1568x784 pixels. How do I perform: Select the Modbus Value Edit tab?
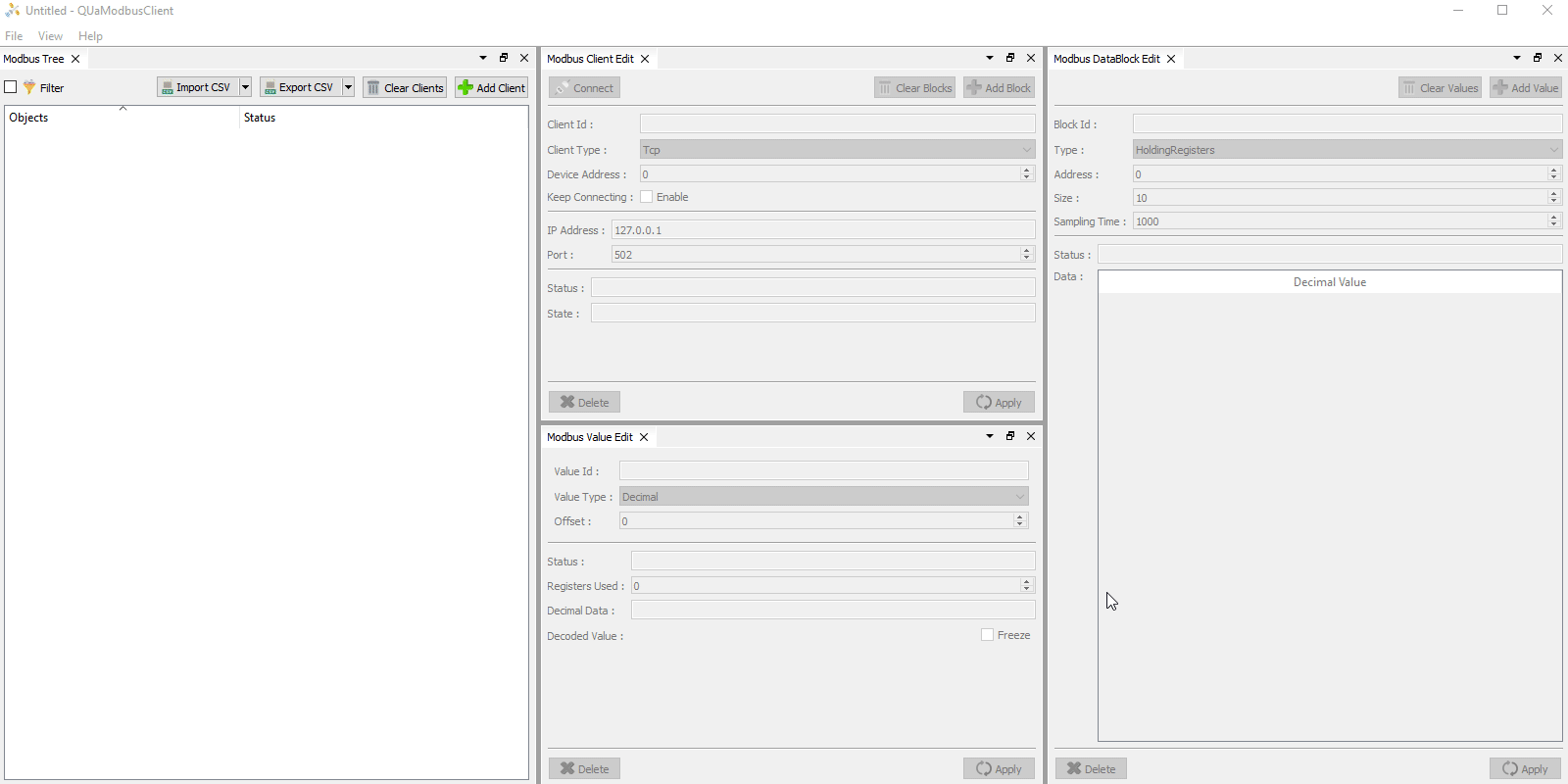click(x=590, y=437)
